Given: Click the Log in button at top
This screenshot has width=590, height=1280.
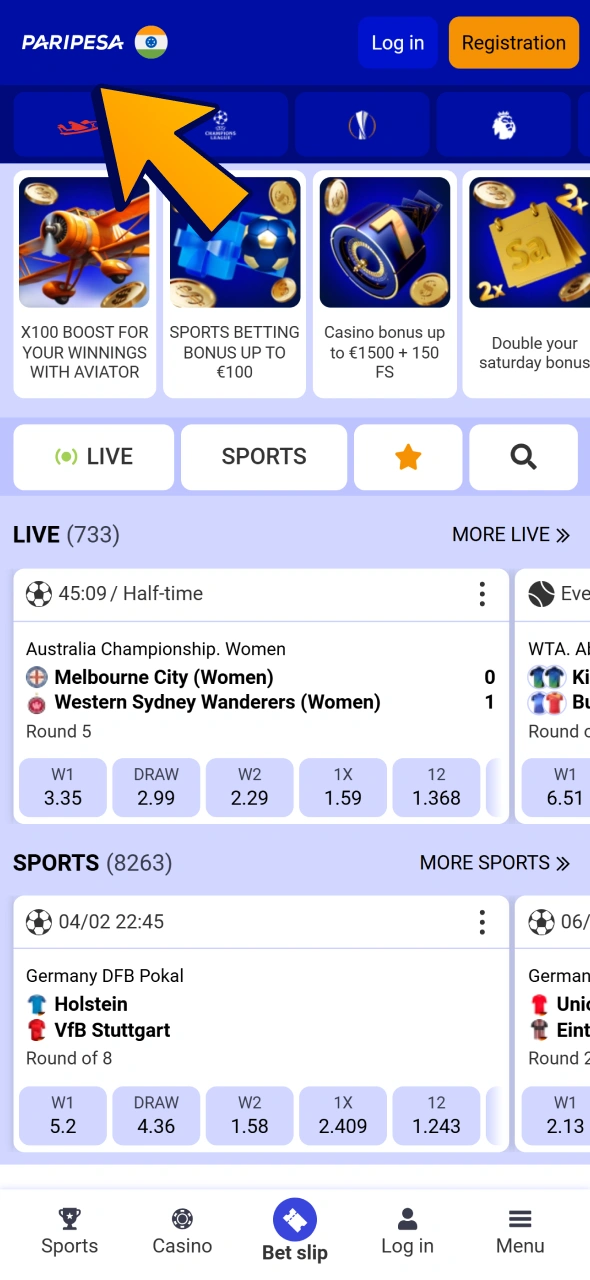Looking at the screenshot, I should tap(397, 43).
